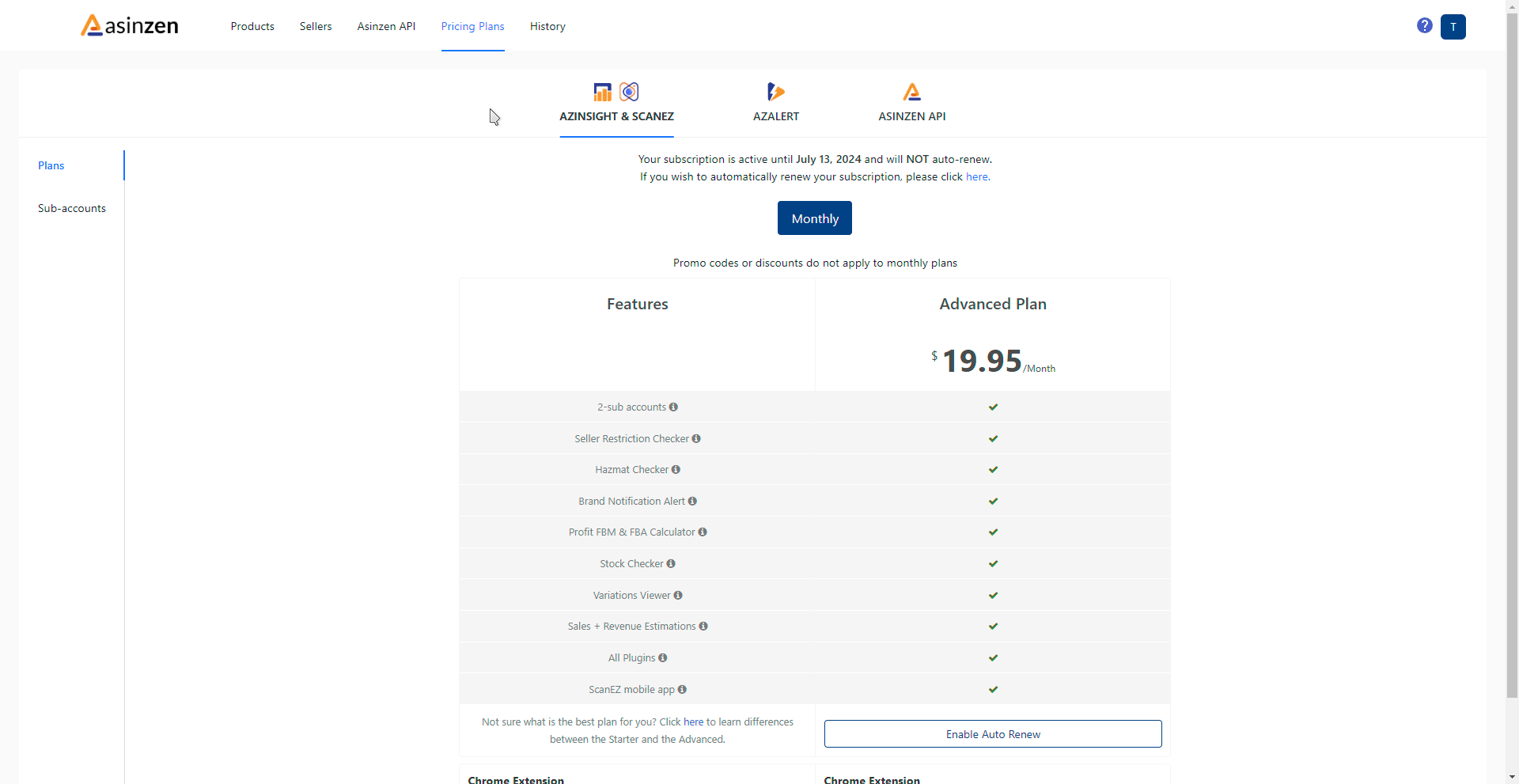Viewport: 1519px width, 784px height.
Task: Show info for 2-sub accounts feature
Action: [x=673, y=407]
